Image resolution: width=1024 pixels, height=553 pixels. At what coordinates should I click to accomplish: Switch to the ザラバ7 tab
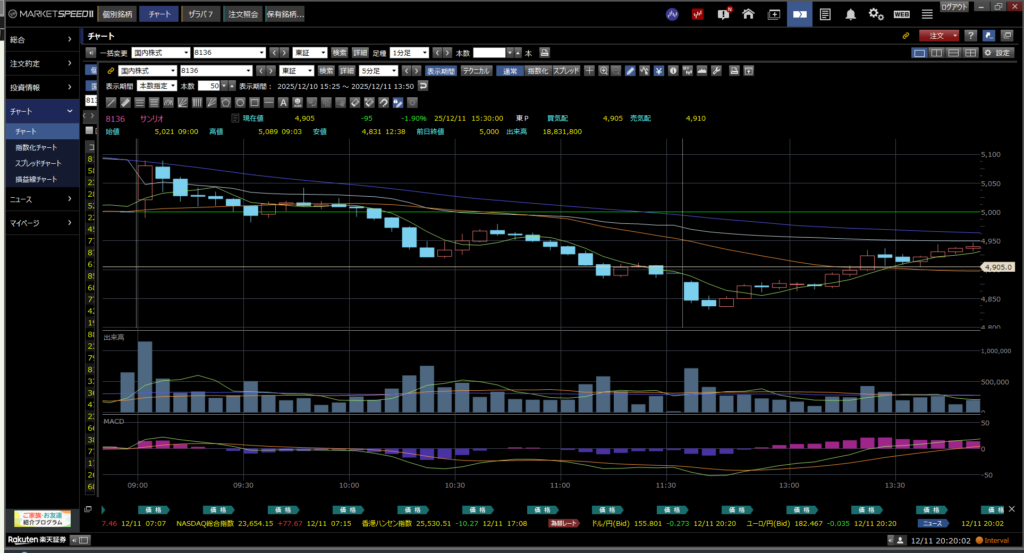tap(201, 15)
